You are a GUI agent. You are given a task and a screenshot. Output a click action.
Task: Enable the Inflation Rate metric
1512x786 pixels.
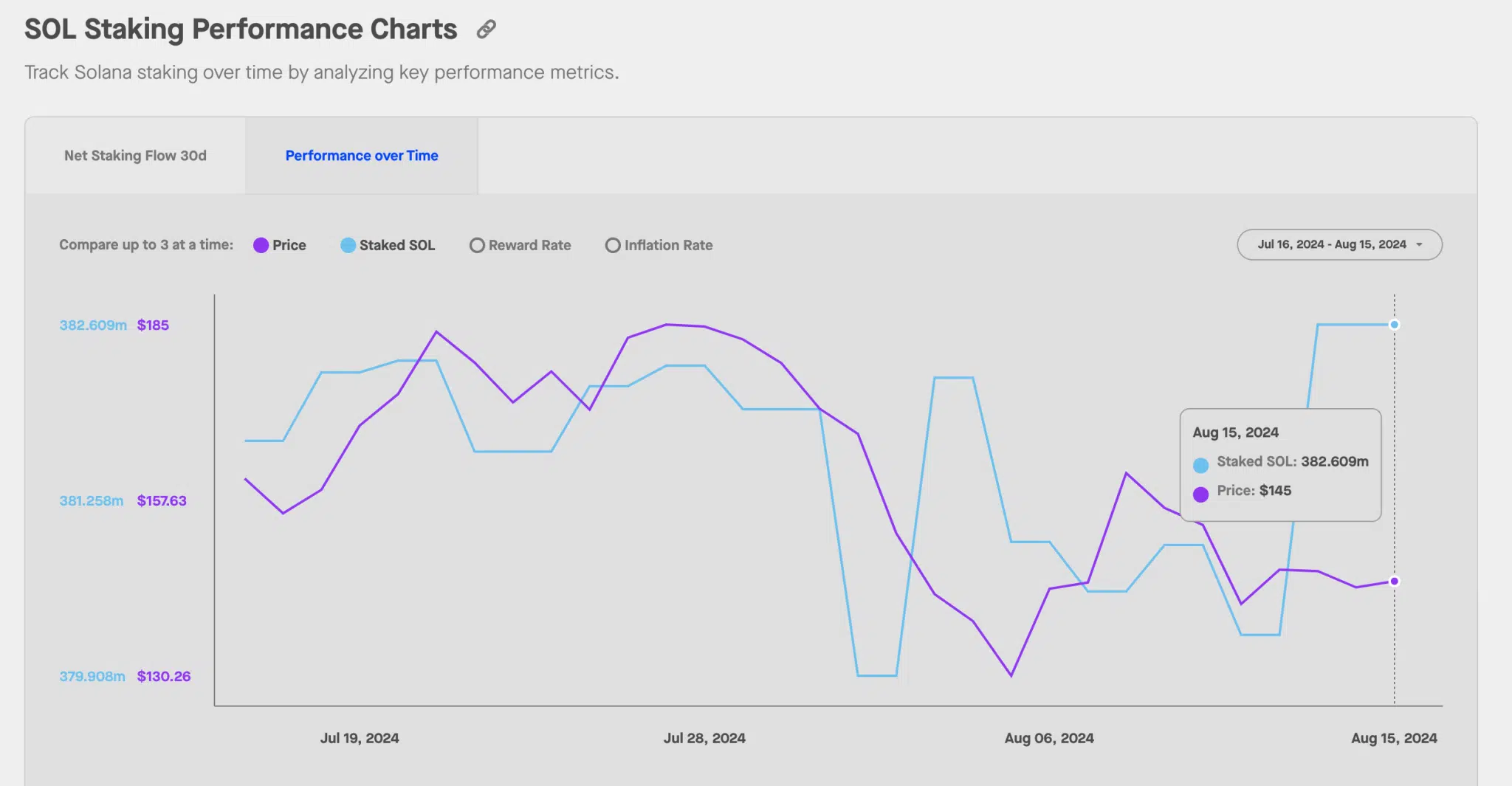click(659, 245)
